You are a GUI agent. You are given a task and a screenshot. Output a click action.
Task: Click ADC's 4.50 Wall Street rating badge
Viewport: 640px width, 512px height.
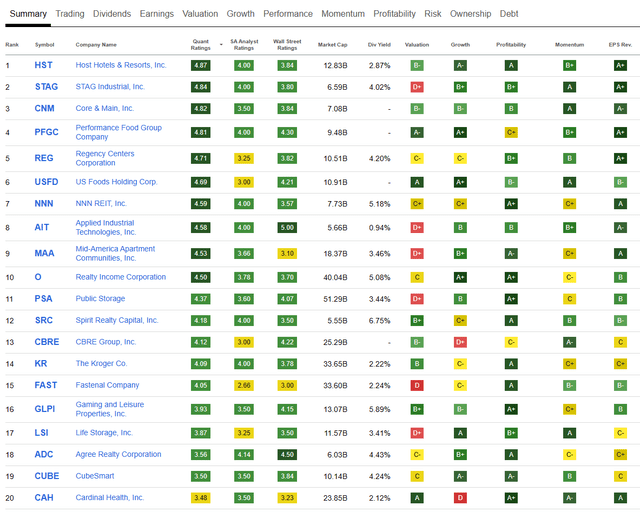(x=287, y=454)
